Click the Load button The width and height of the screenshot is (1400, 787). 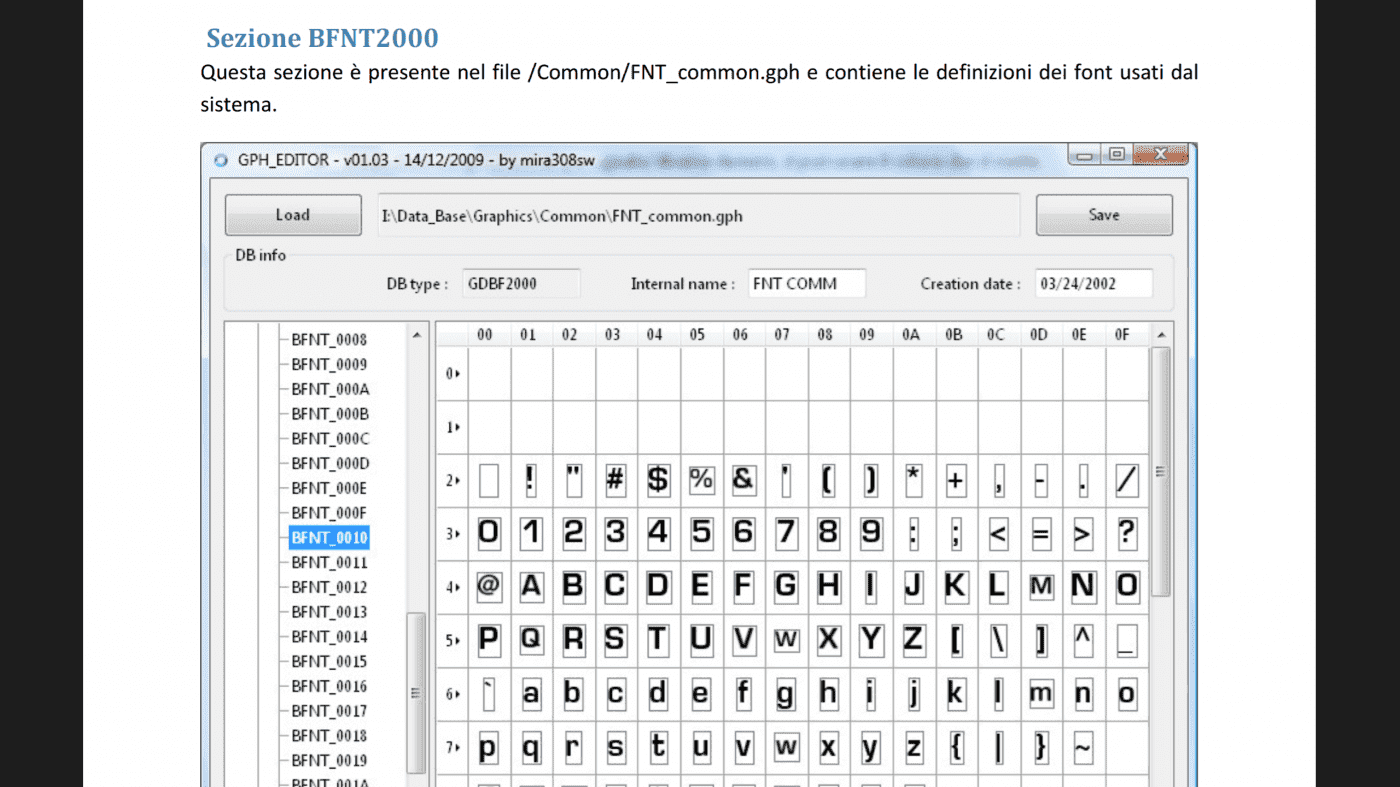point(292,215)
